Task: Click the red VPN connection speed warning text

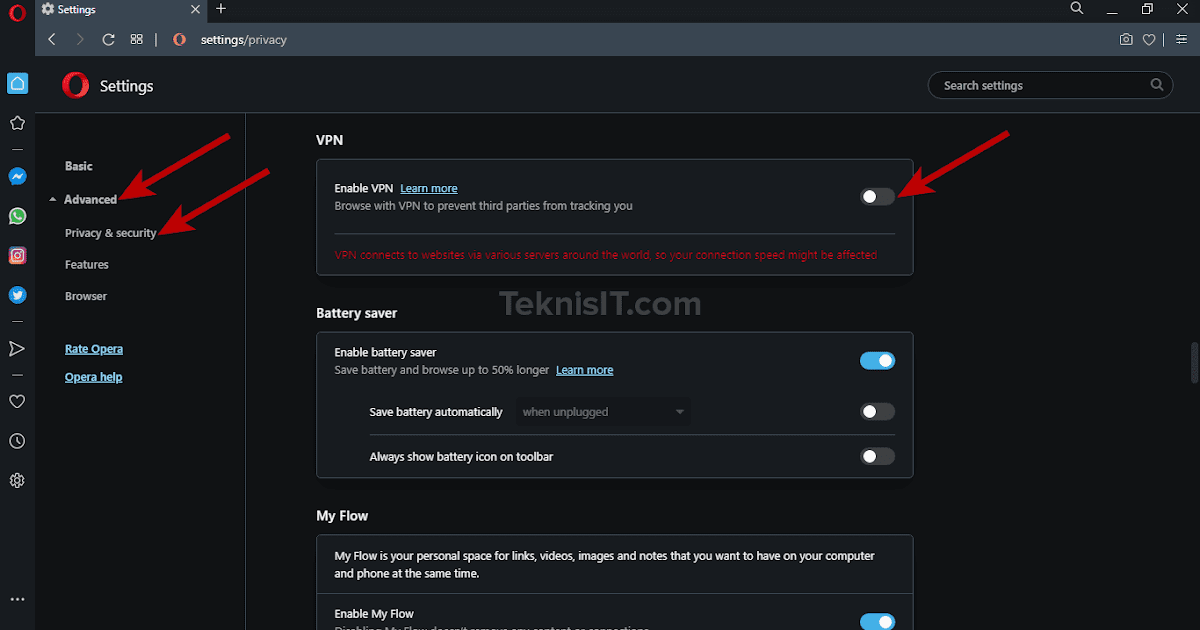Action: (x=606, y=255)
